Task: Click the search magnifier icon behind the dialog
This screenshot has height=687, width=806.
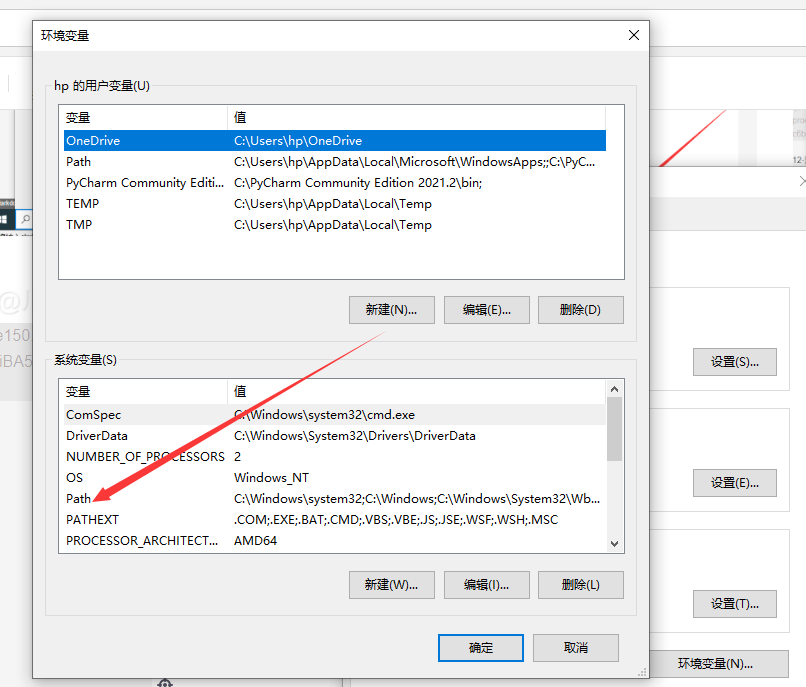Action: point(25,220)
